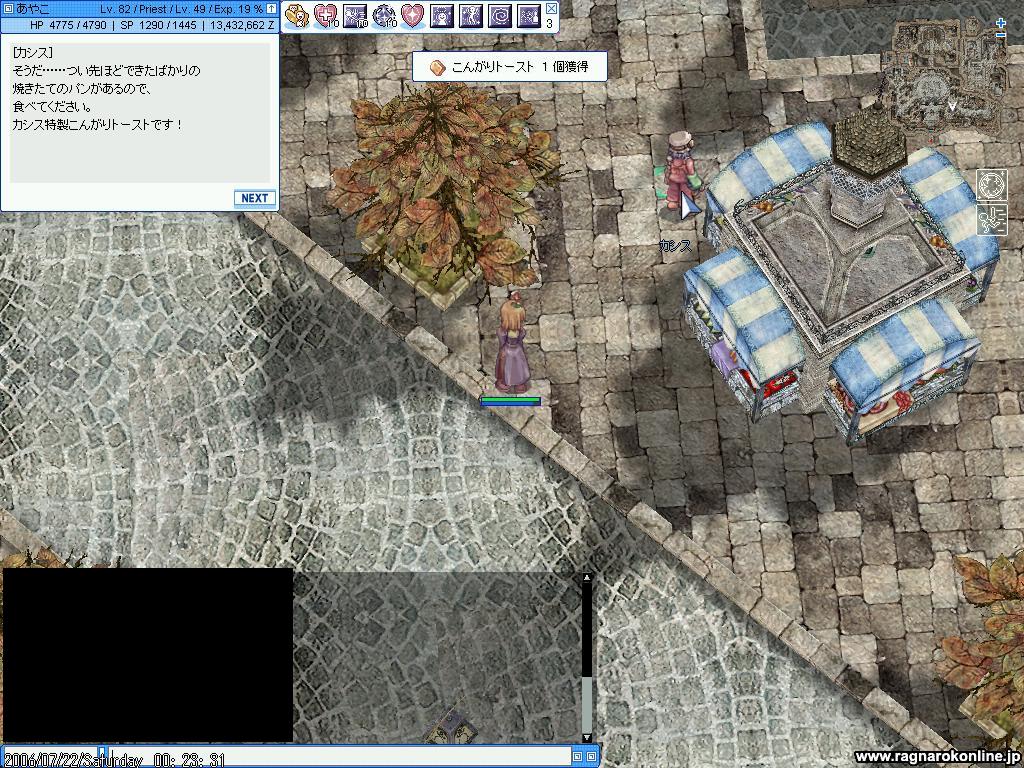Image resolution: width=1024 pixels, height=768 pixels.
Task: Activate the round sparkle skill in hotbar
Action: point(384,16)
